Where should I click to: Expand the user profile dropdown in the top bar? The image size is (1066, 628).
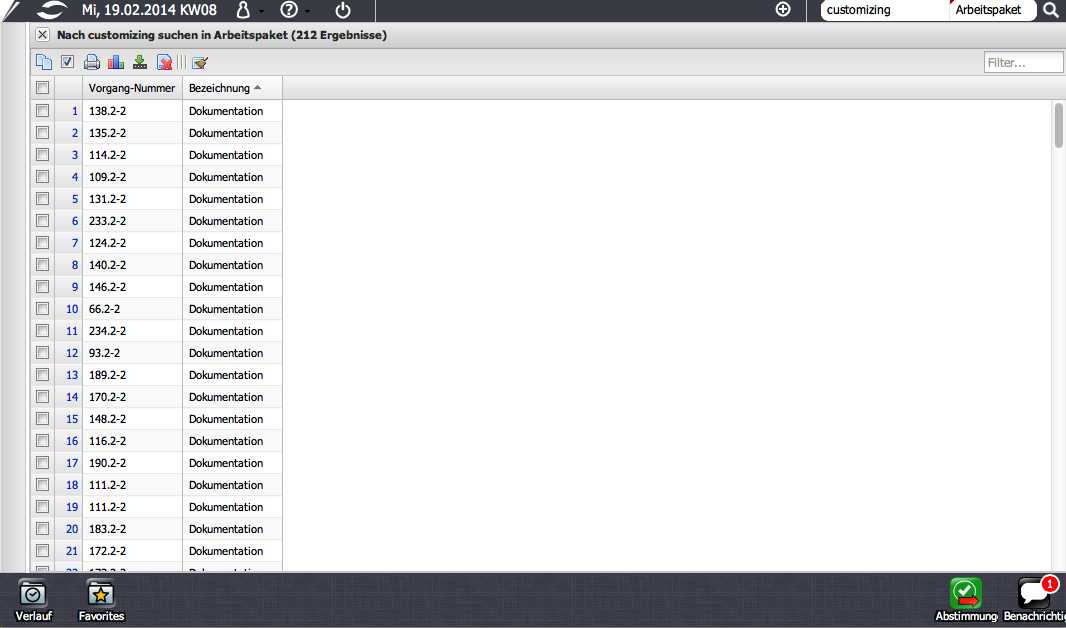[248, 10]
